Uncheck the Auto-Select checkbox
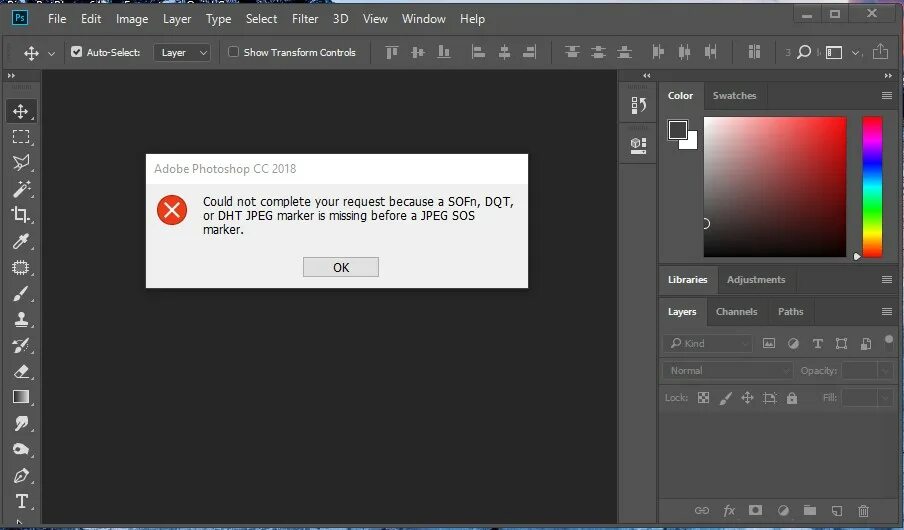Image resolution: width=904 pixels, height=530 pixels. pyautogui.click(x=76, y=52)
